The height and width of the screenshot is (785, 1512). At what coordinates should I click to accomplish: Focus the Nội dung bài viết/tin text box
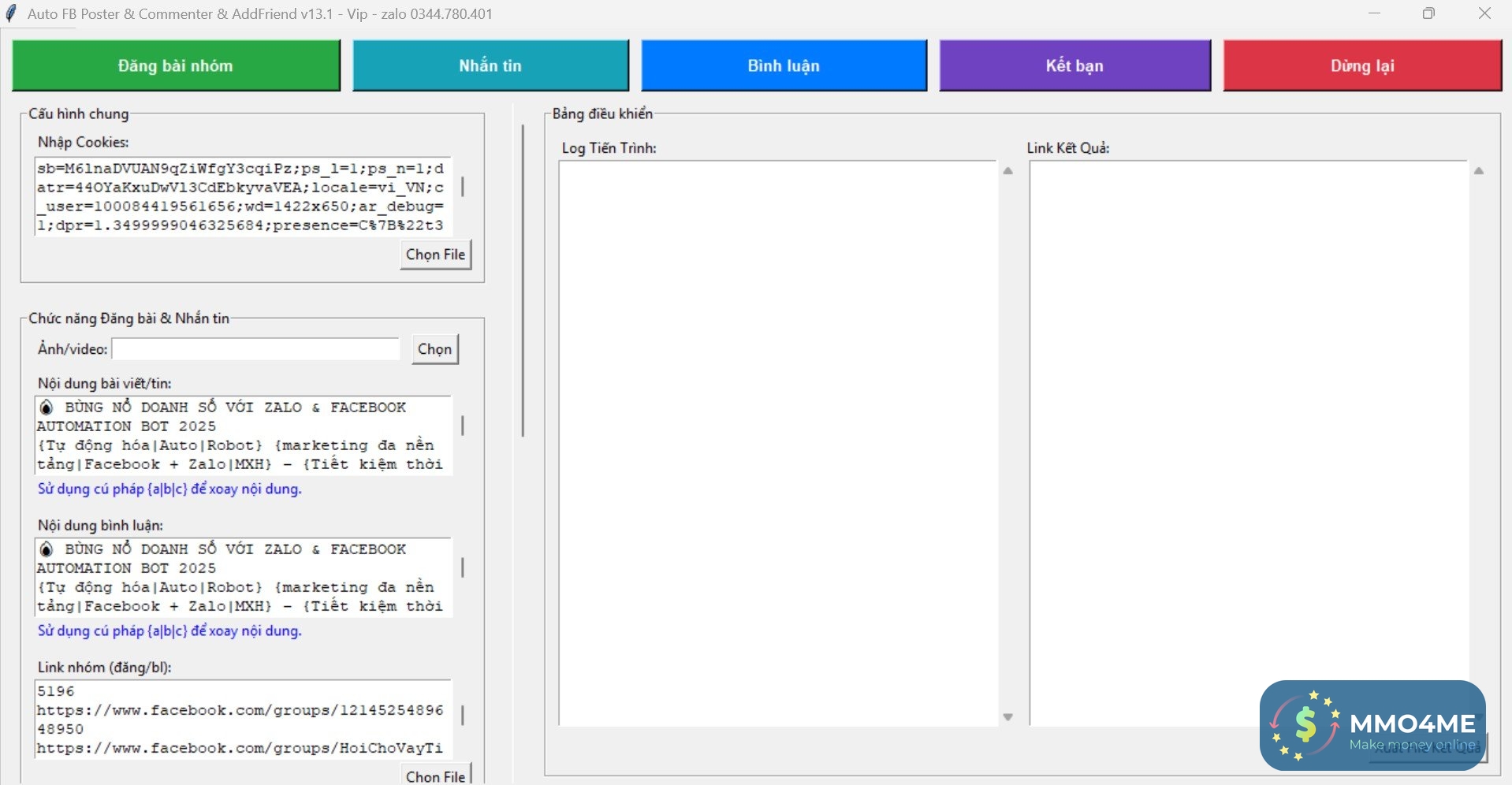pyautogui.click(x=243, y=435)
